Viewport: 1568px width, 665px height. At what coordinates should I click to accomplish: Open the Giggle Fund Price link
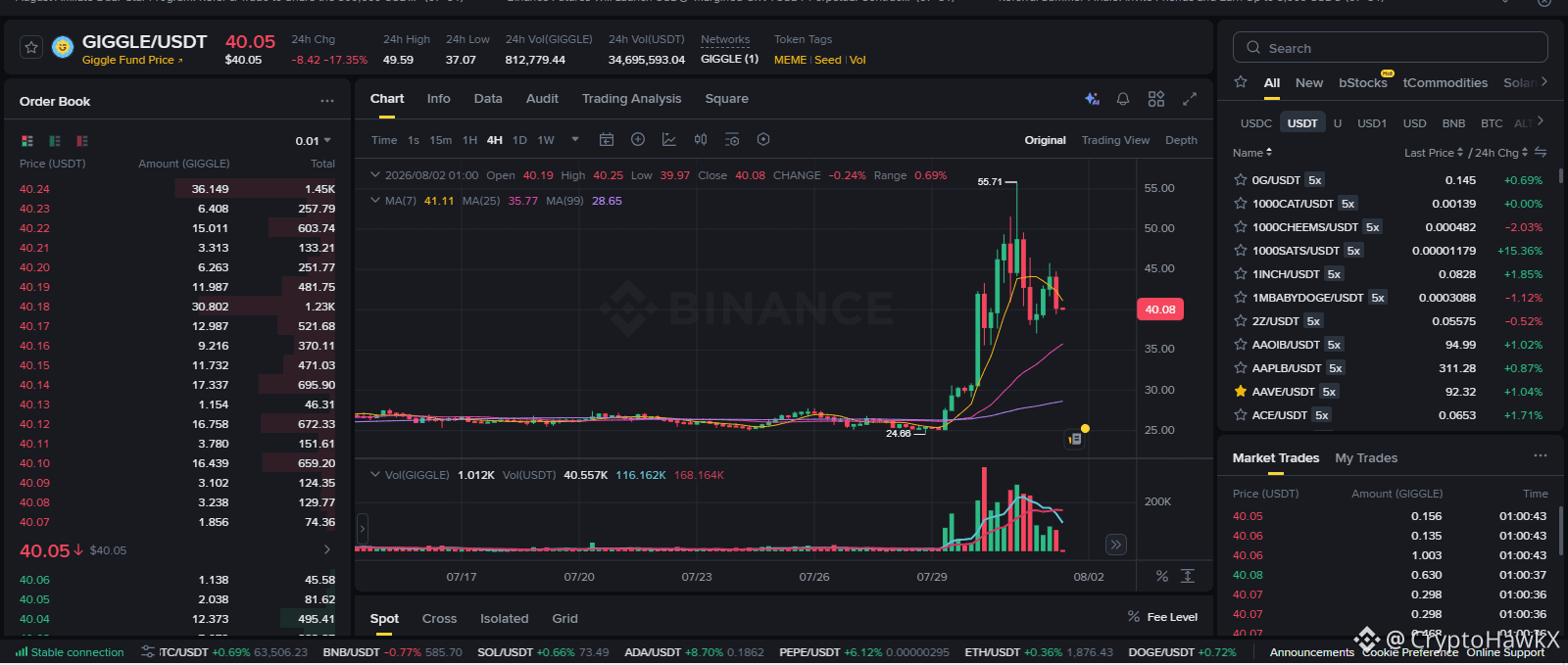[131, 61]
